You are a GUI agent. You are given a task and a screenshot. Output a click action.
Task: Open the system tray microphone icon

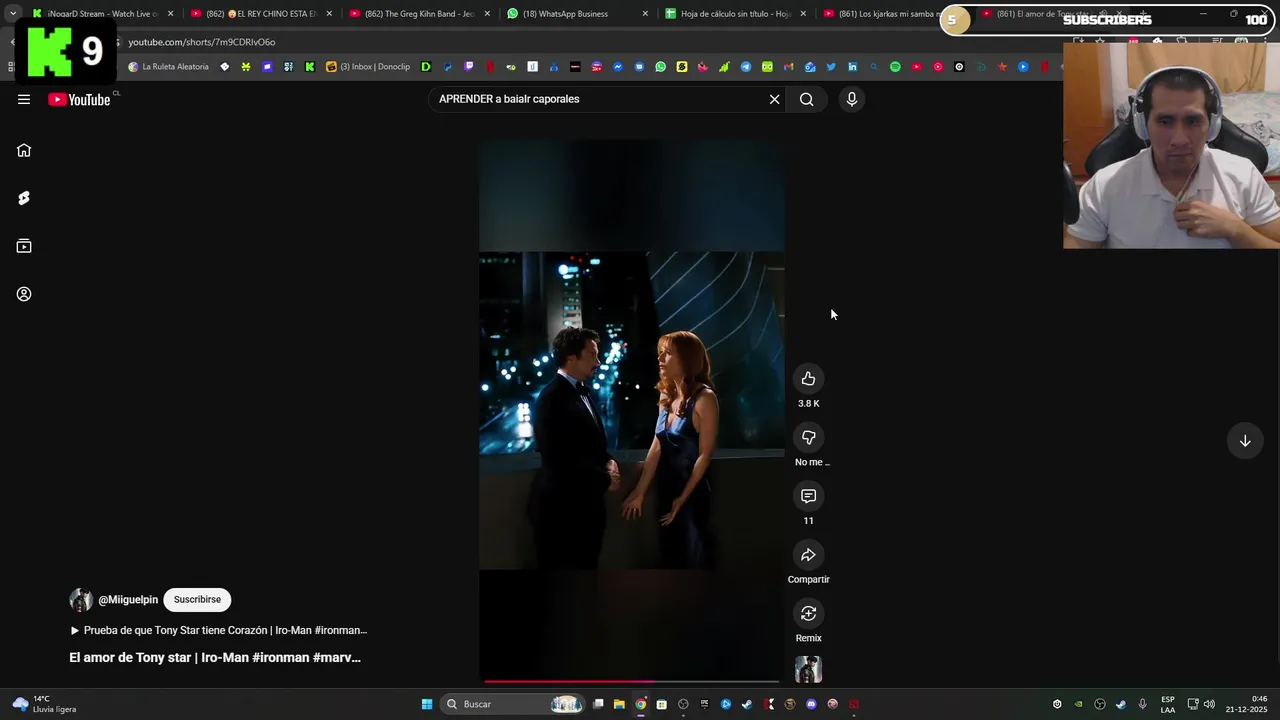pyautogui.click(x=1142, y=704)
